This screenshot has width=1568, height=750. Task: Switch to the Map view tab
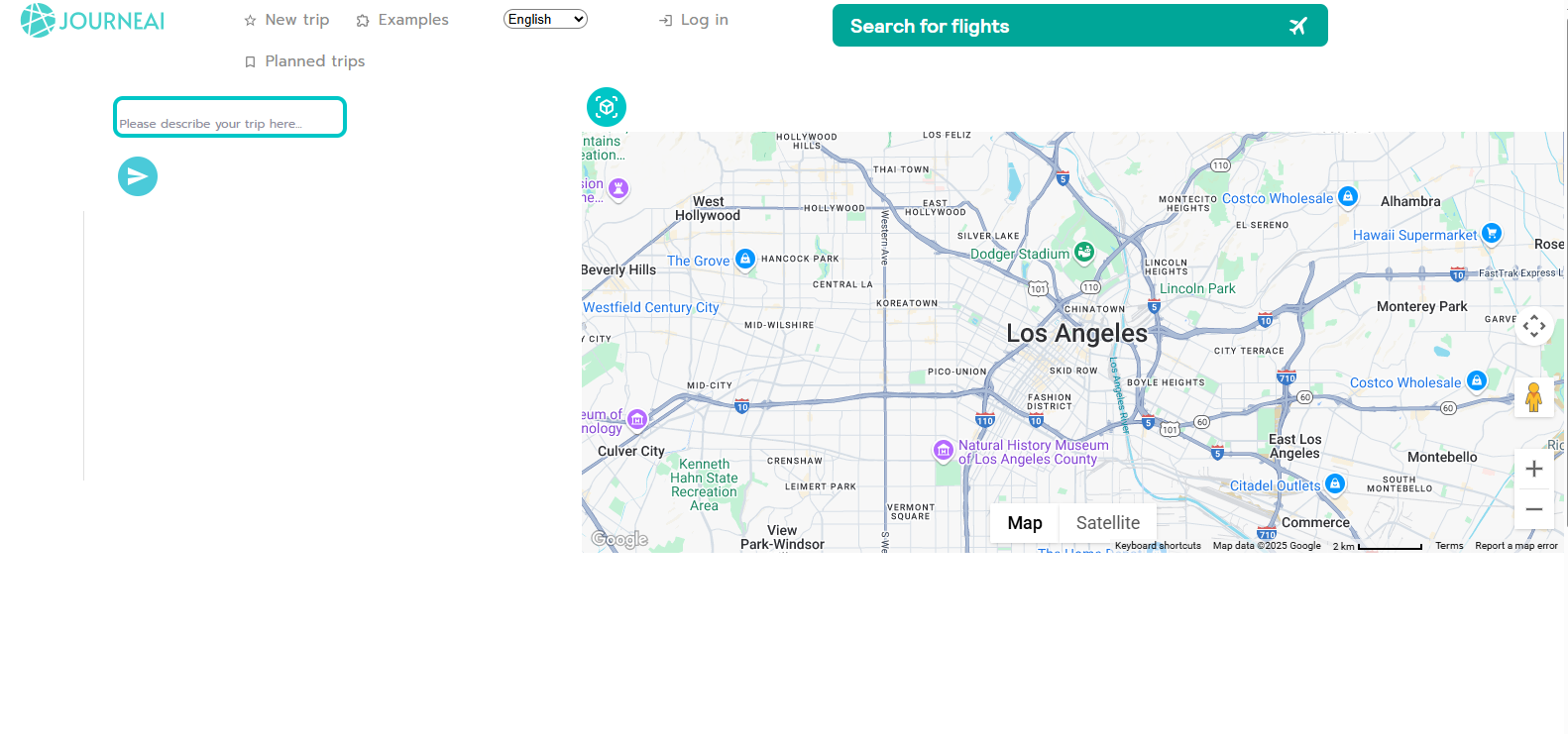pyautogui.click(x=1025, y=523)
